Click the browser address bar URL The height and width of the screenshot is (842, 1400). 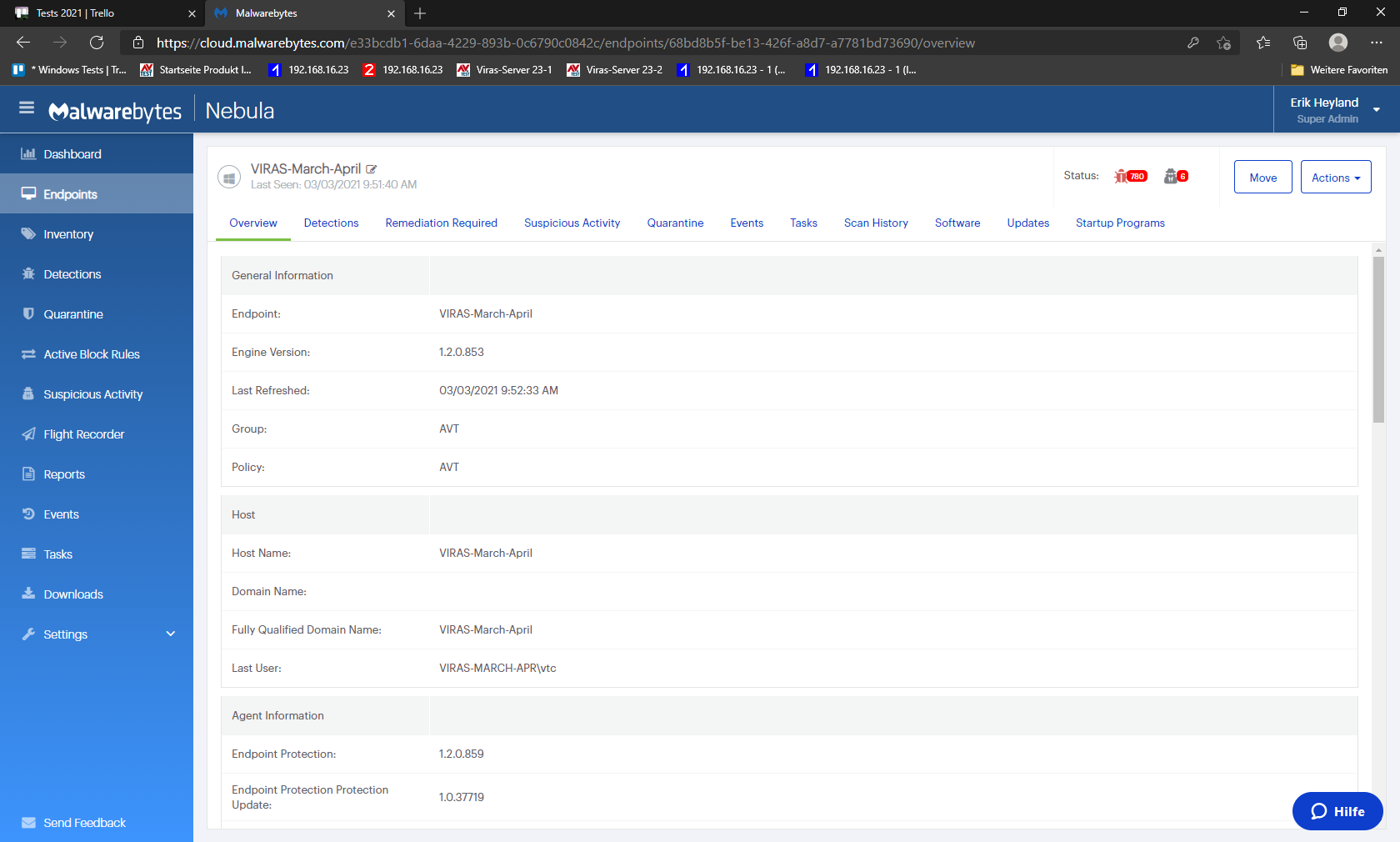565,43
